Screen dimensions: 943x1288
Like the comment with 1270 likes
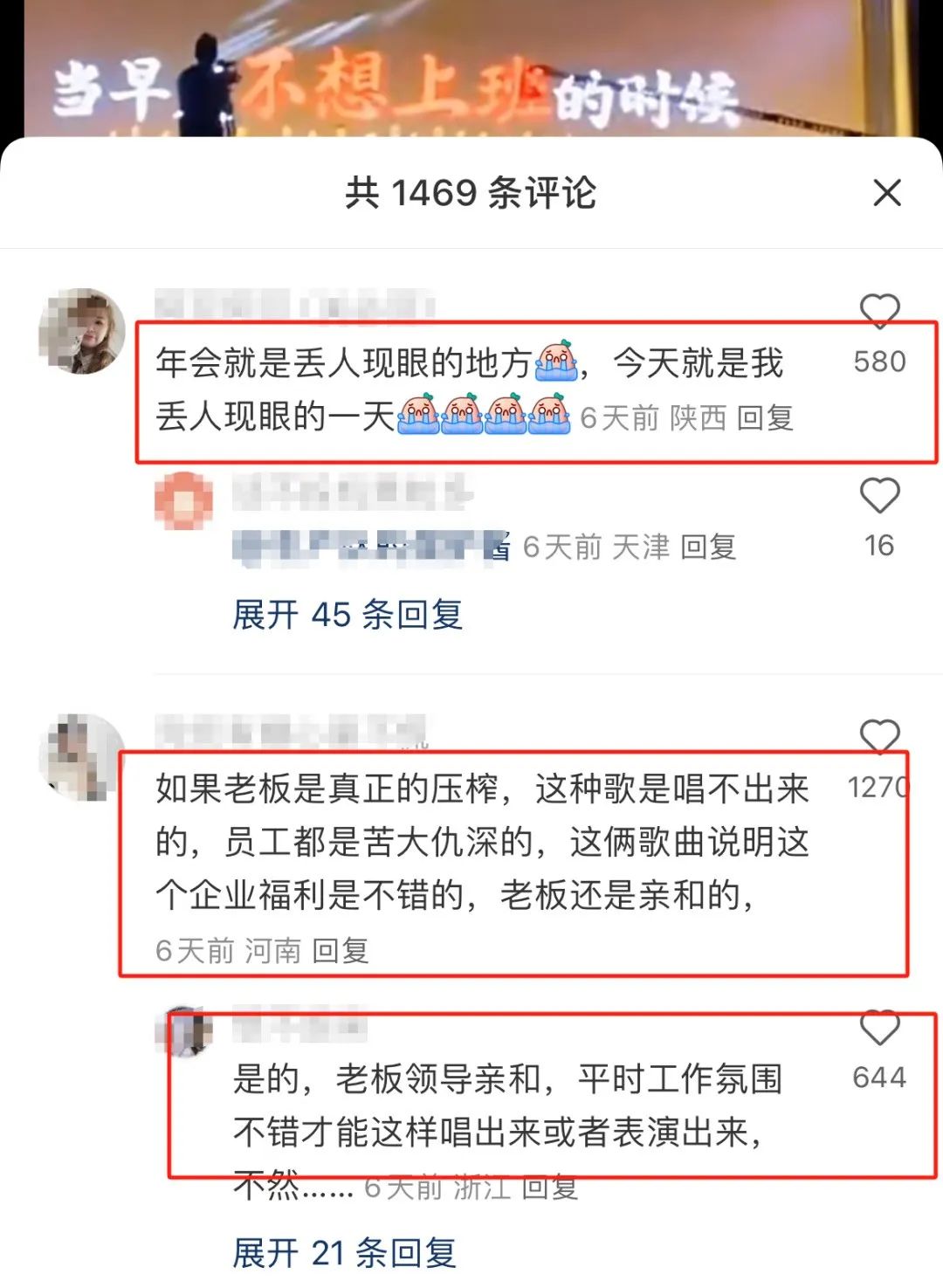(879, 736)
